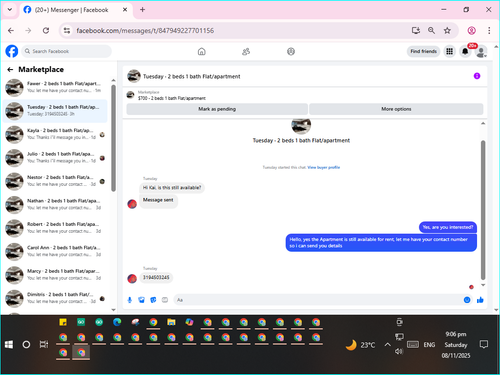Open the emoji picker in message box

(467, 300)
